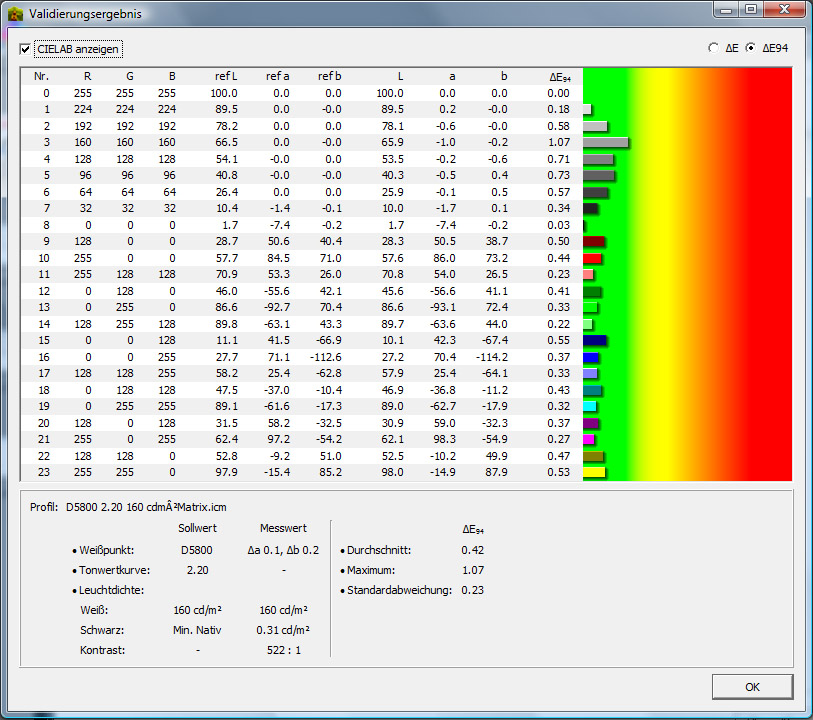This screenshot has width=813, height=720.
Task: Click the ΔE94 column header in the table
Action: [x=559, y=76]
